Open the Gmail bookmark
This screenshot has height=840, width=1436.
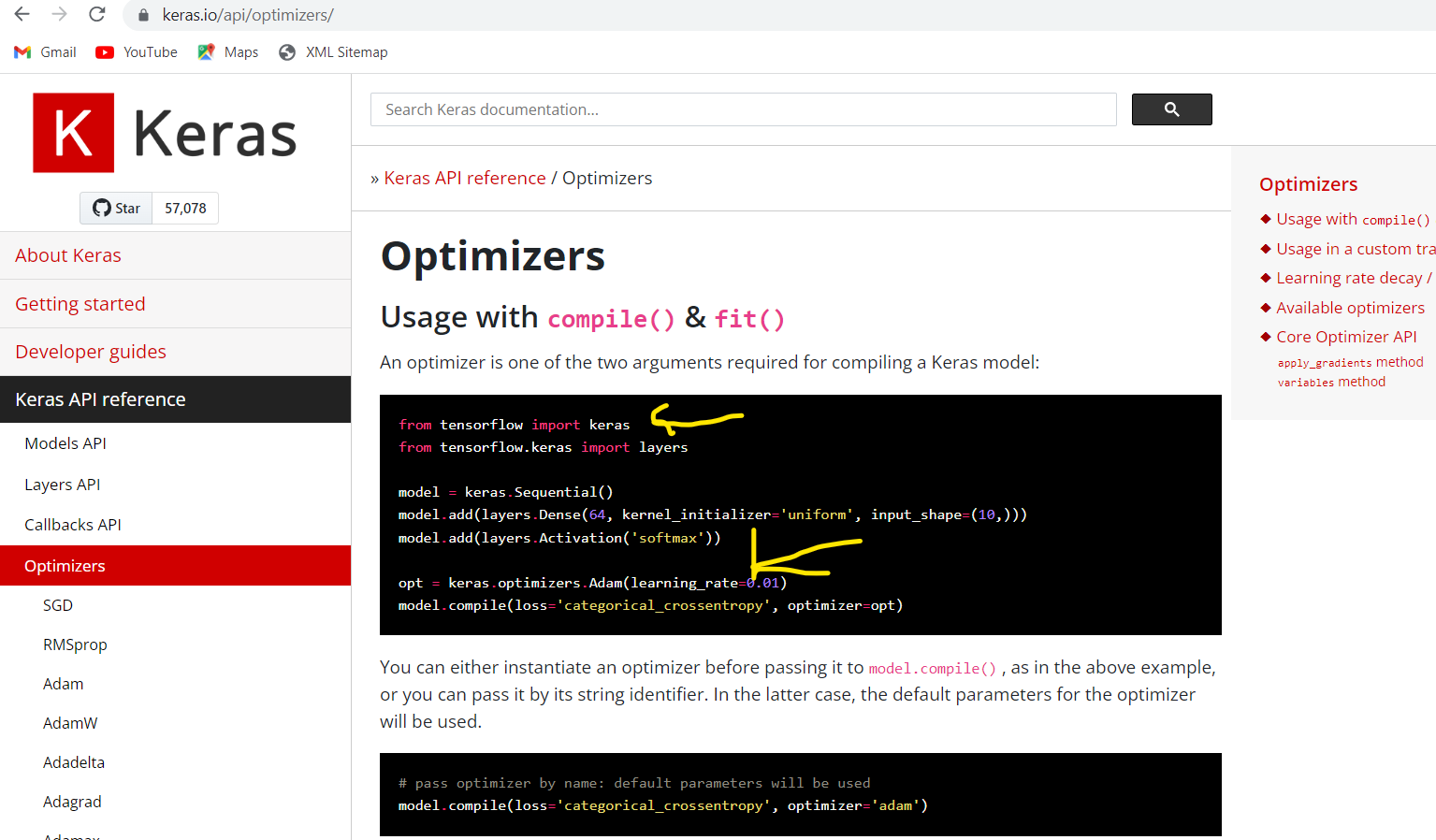click(x=45, y=52)
